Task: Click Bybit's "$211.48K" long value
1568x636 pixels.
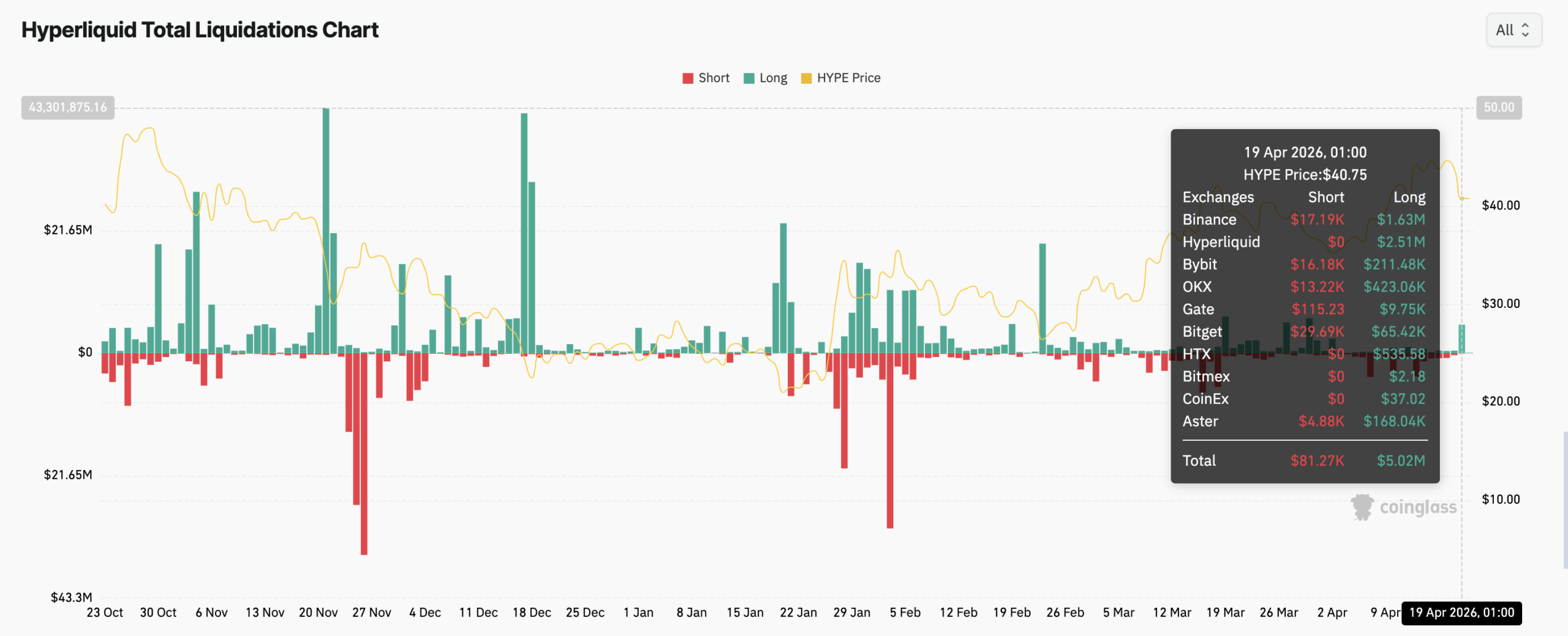Action: click(1395, 264)
